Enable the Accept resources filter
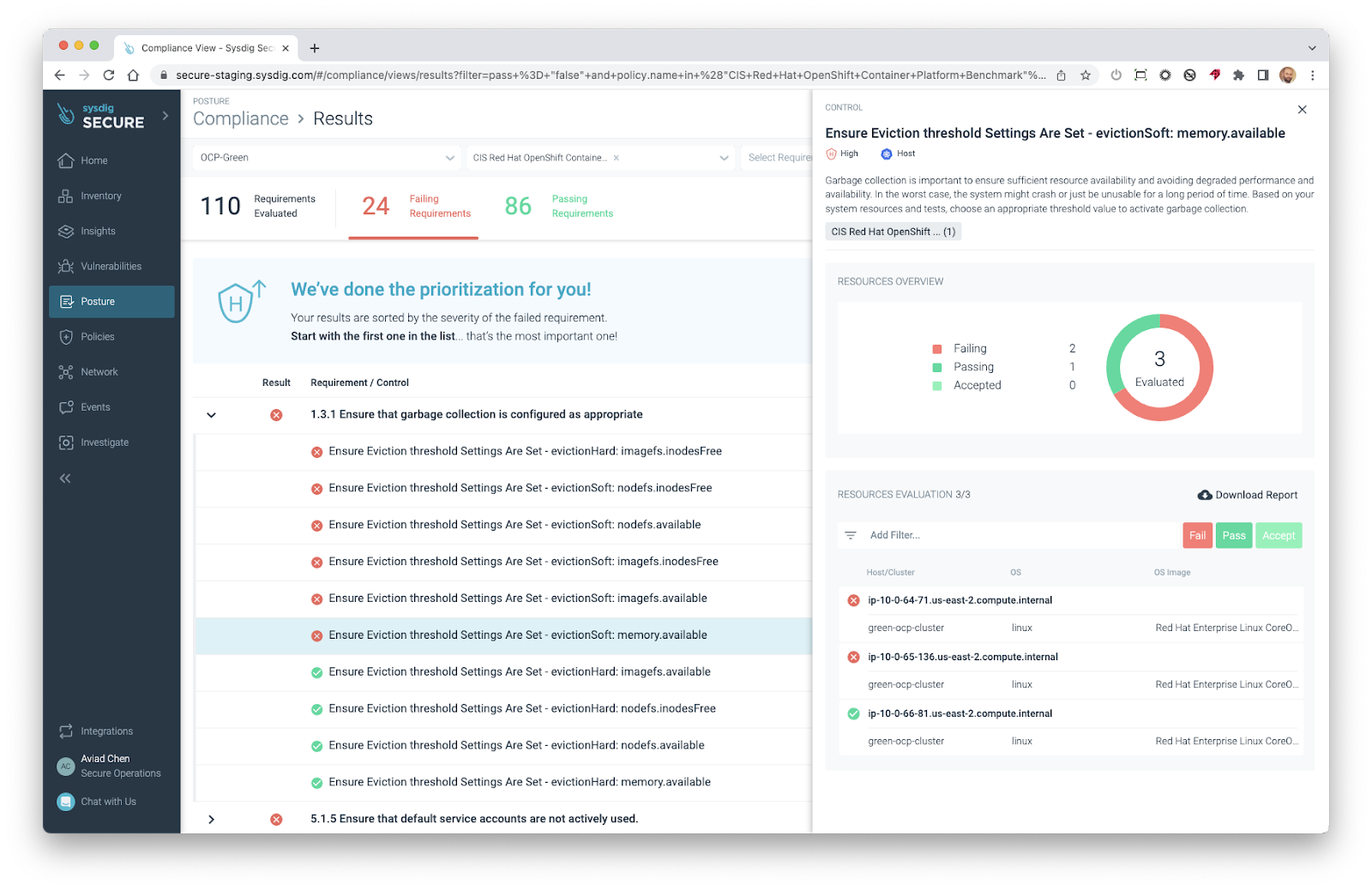 click(1279, 535)
